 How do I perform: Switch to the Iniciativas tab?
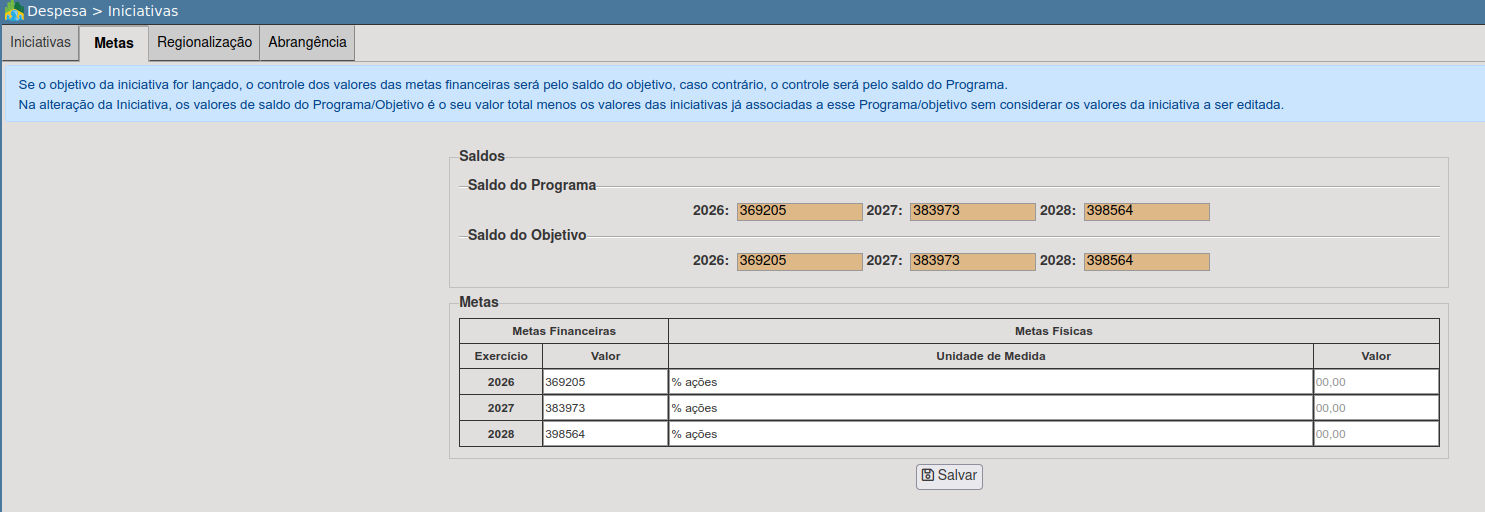click(40, 43)
